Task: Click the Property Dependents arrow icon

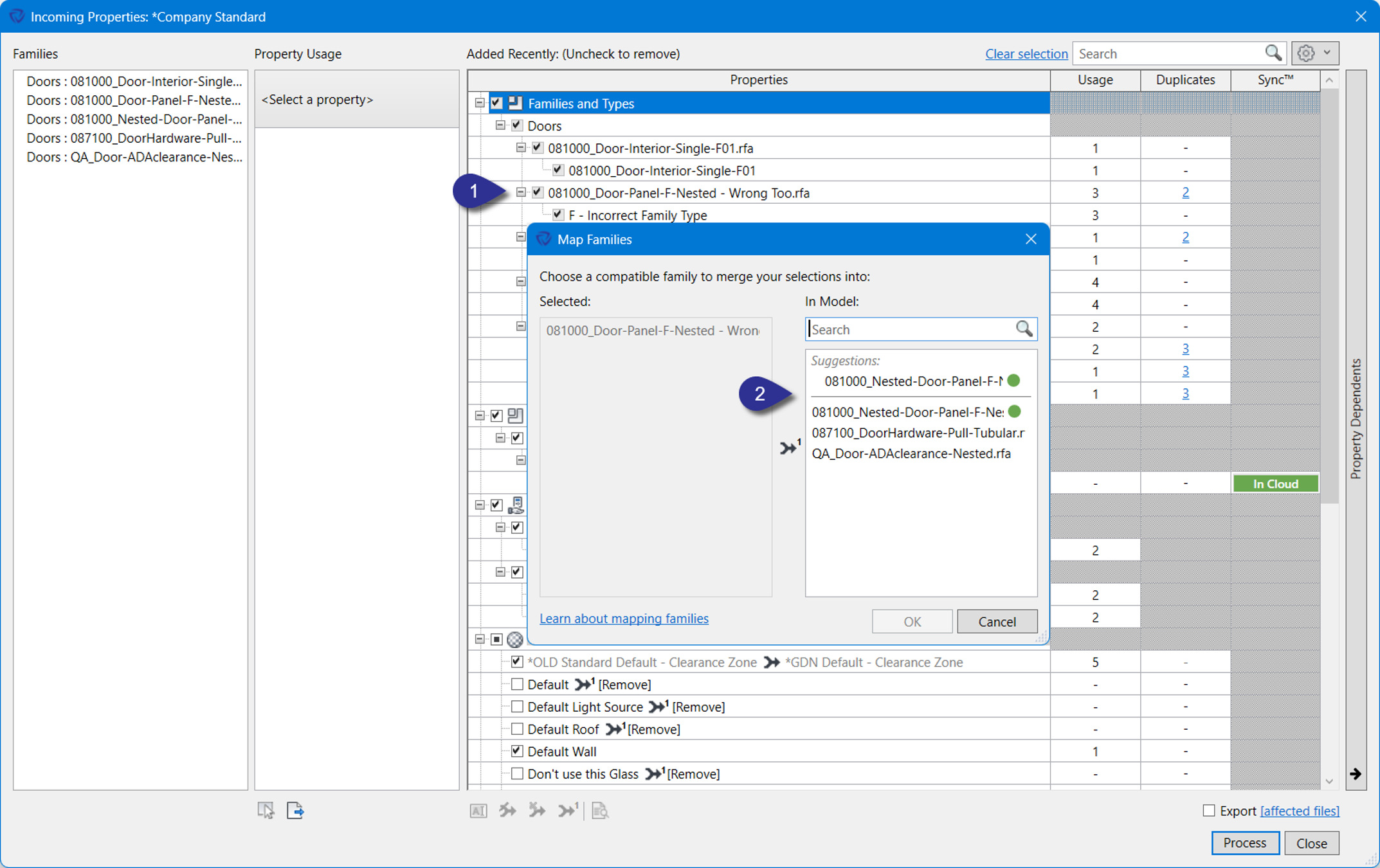Action: tap(1356, 773)
